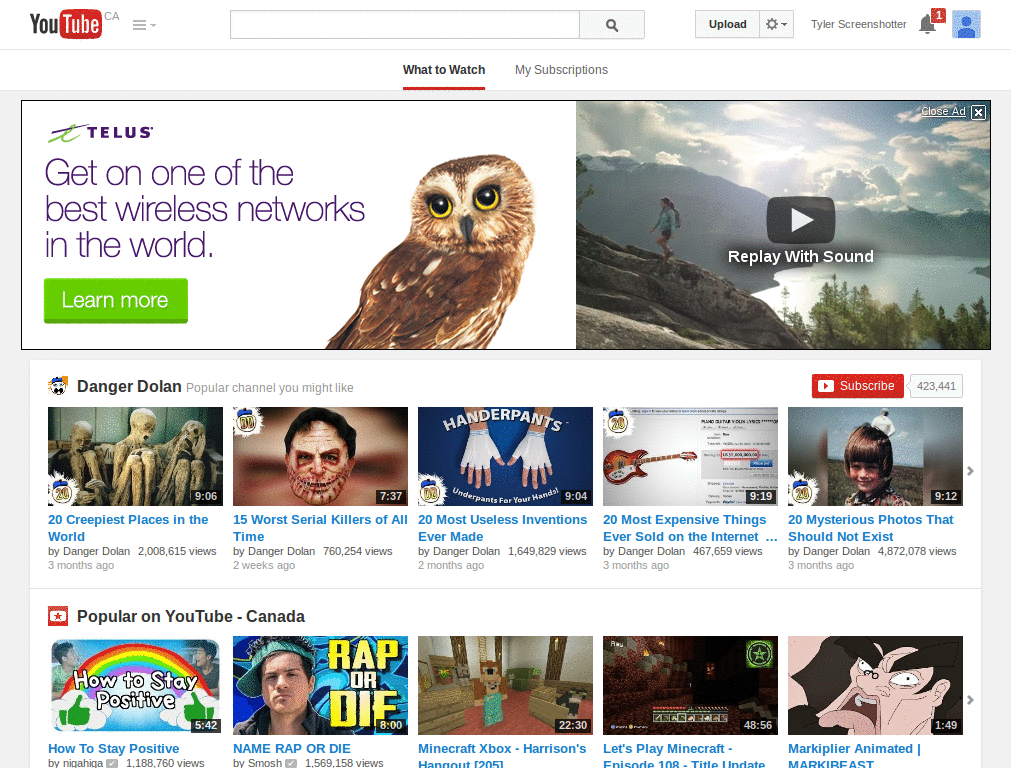Screen dimensions: 1024x768
Task: Open the 20 Creepiest Places thumbnail
Action: [135, 456]
